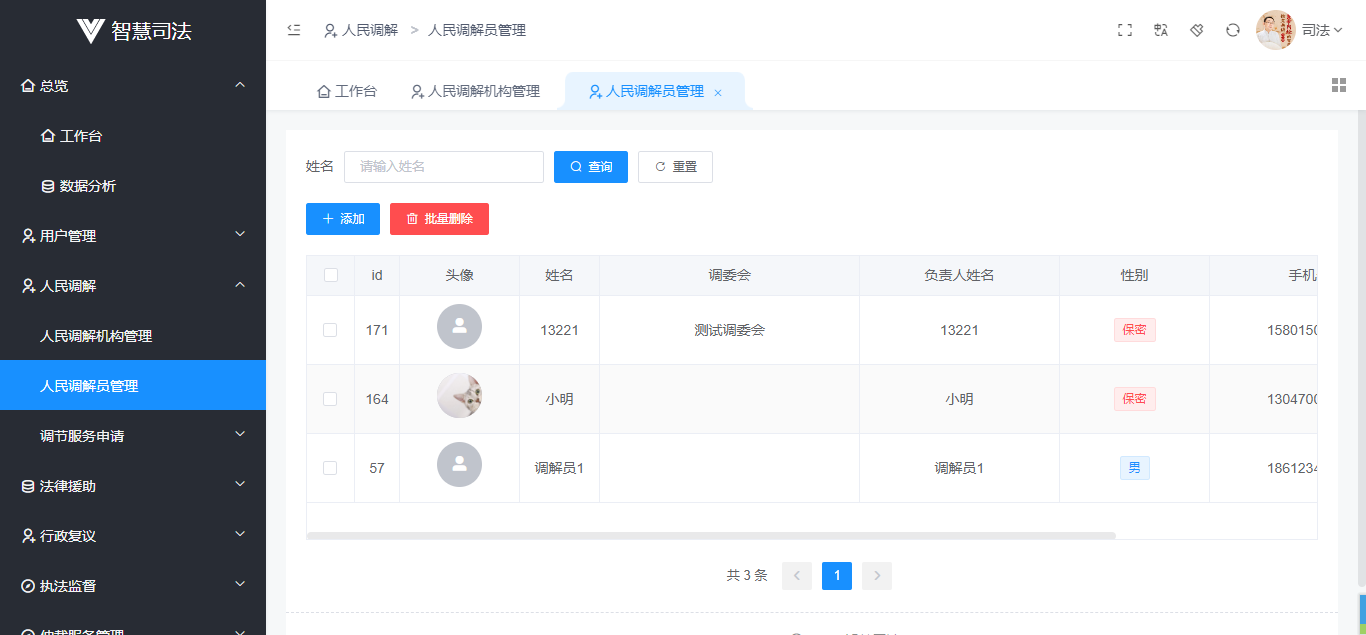Image resolution: width=1366 pixels, height=635 pixels.
Task: Check the row with id 171
Action: pyautogui.click(x=330, y=330)
